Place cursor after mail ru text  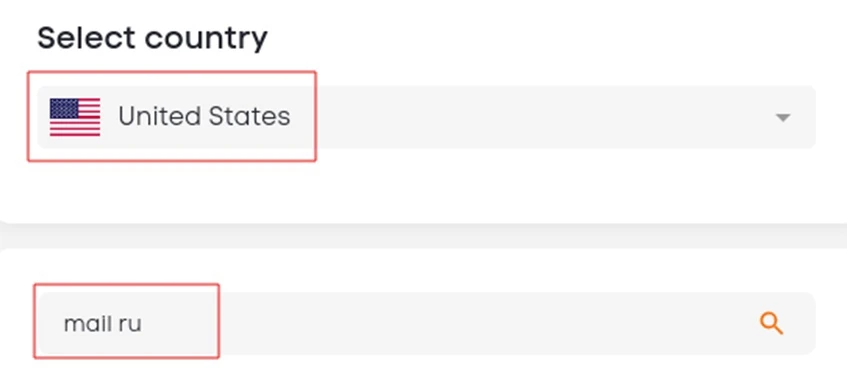tap(145, 324)
